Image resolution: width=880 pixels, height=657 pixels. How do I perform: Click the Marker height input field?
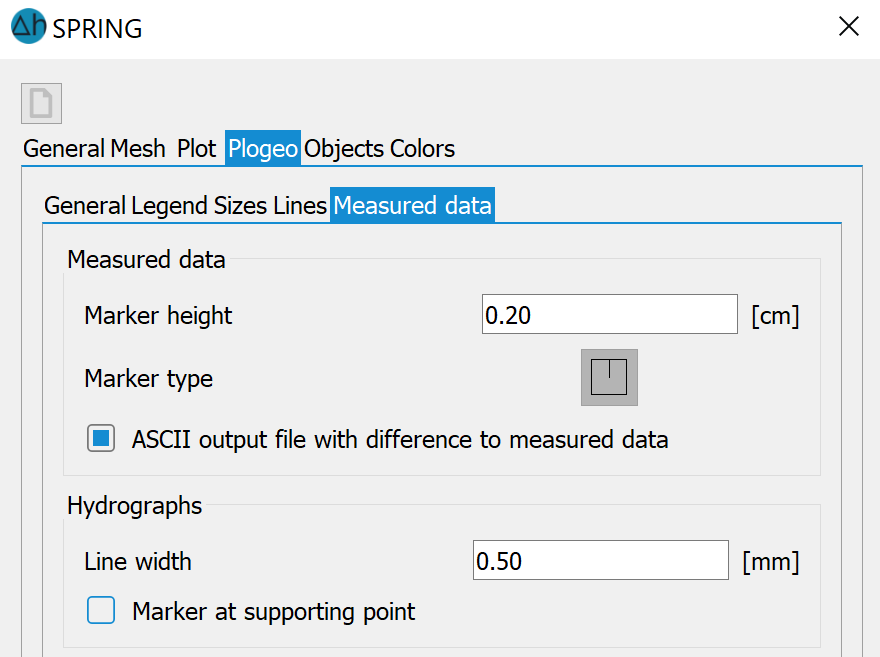(609, 314)
